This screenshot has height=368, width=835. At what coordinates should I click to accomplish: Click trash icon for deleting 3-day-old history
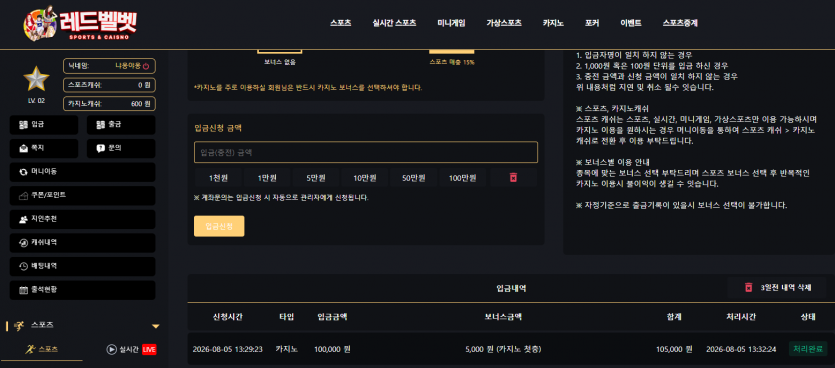click(x=748, y=288)
